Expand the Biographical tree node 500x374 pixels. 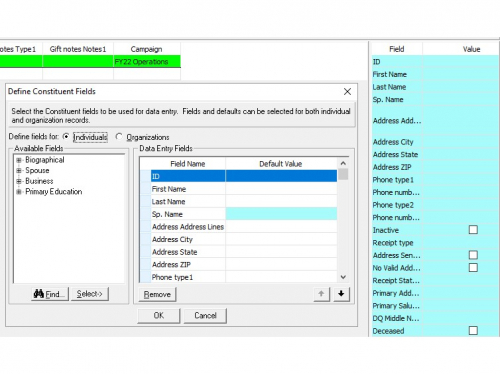pyautogui.click(x=19, y=160)
